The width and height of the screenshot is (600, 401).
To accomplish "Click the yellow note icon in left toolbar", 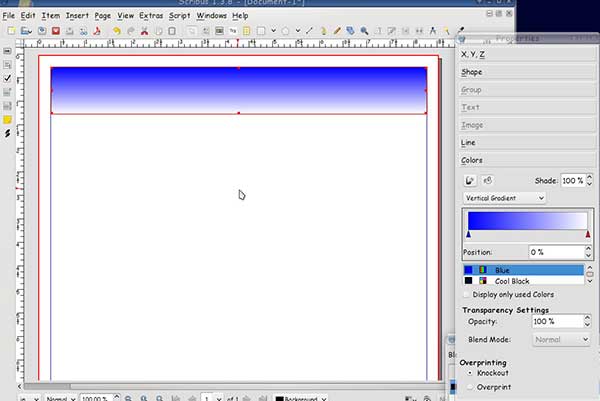I will pyautogui.click(x=8, y=120).
